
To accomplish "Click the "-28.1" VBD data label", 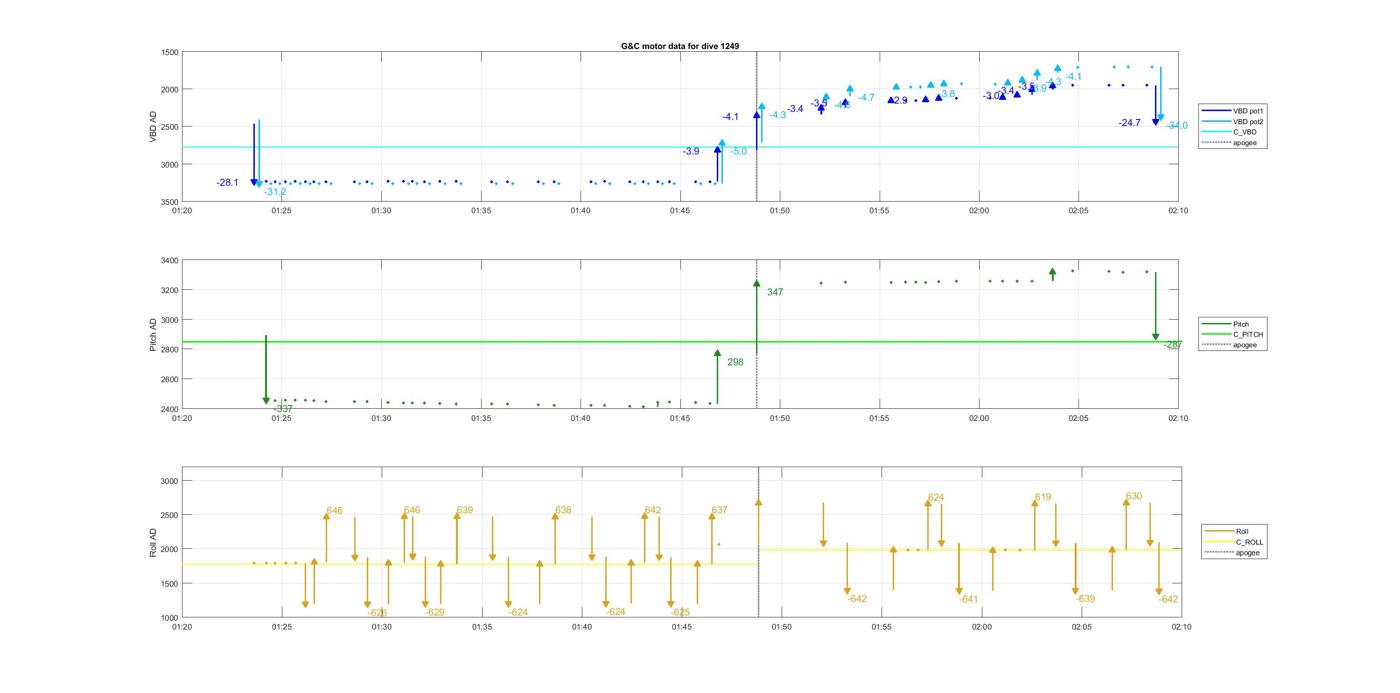I will (227, 182).
